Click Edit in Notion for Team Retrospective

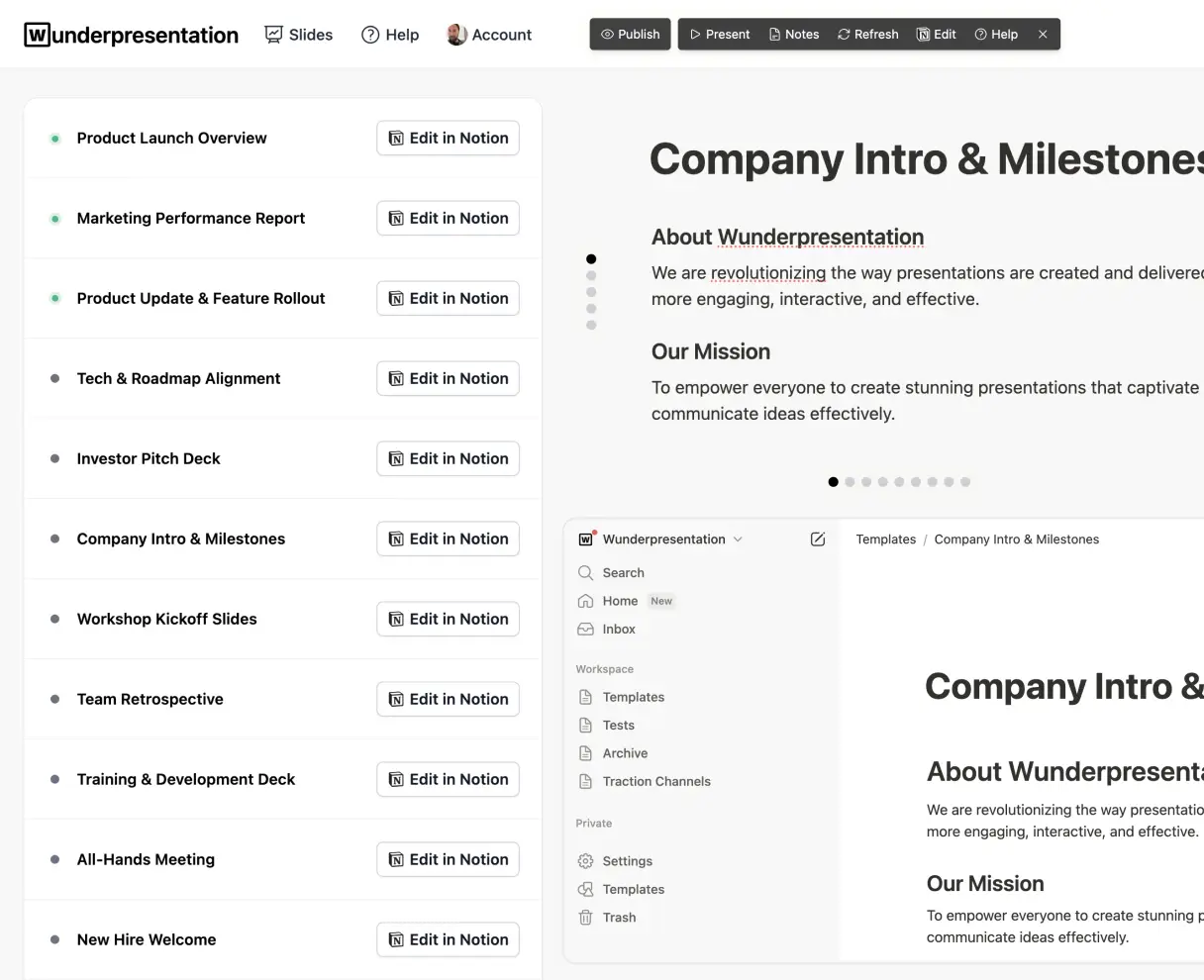pos(448,700)
